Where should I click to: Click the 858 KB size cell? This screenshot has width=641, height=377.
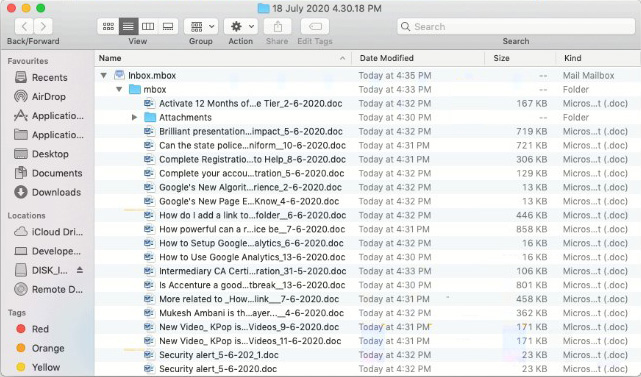pos(531,229)
